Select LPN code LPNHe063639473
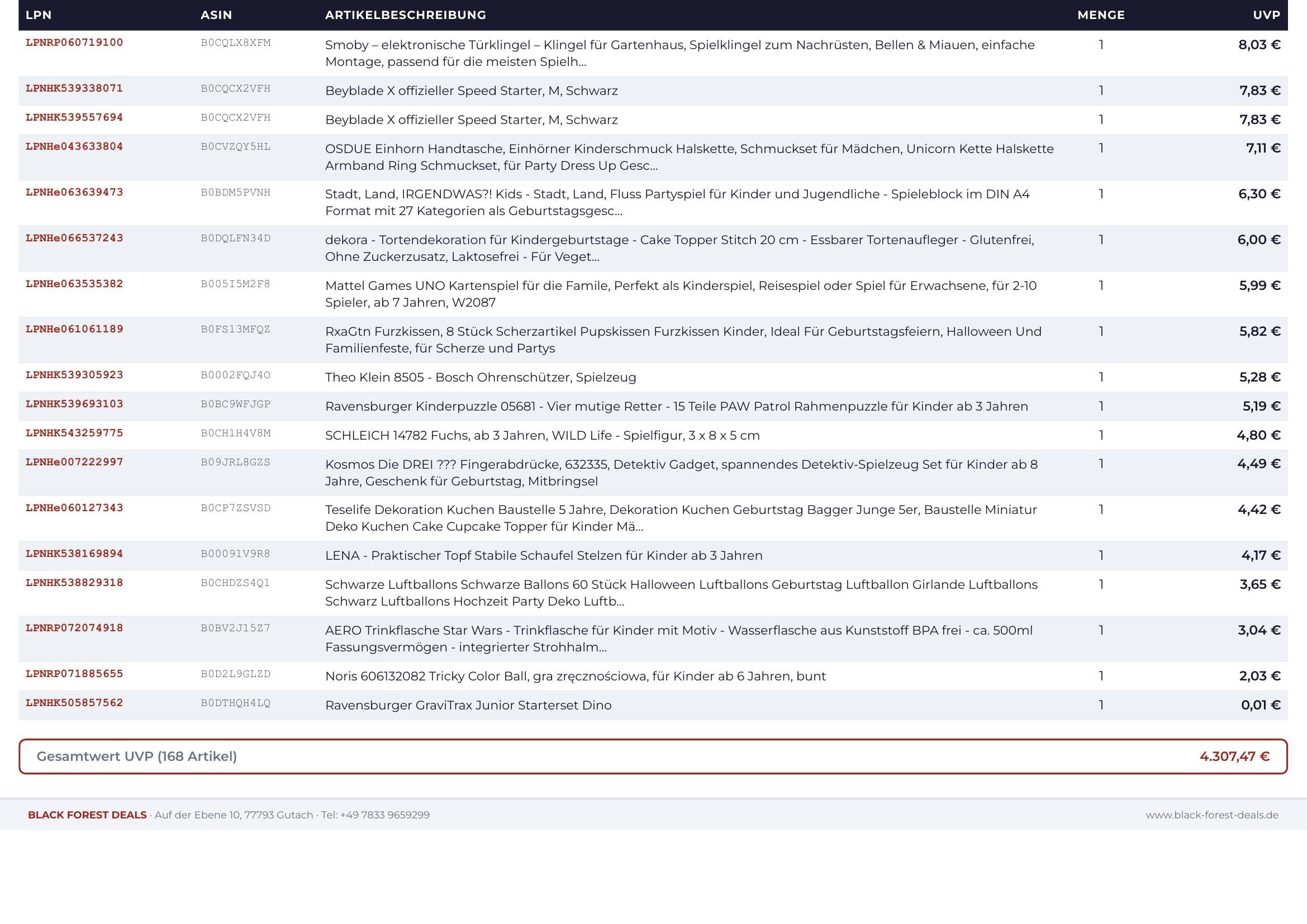This screenshot has height=924, width=1307. (x=74, y=192)
